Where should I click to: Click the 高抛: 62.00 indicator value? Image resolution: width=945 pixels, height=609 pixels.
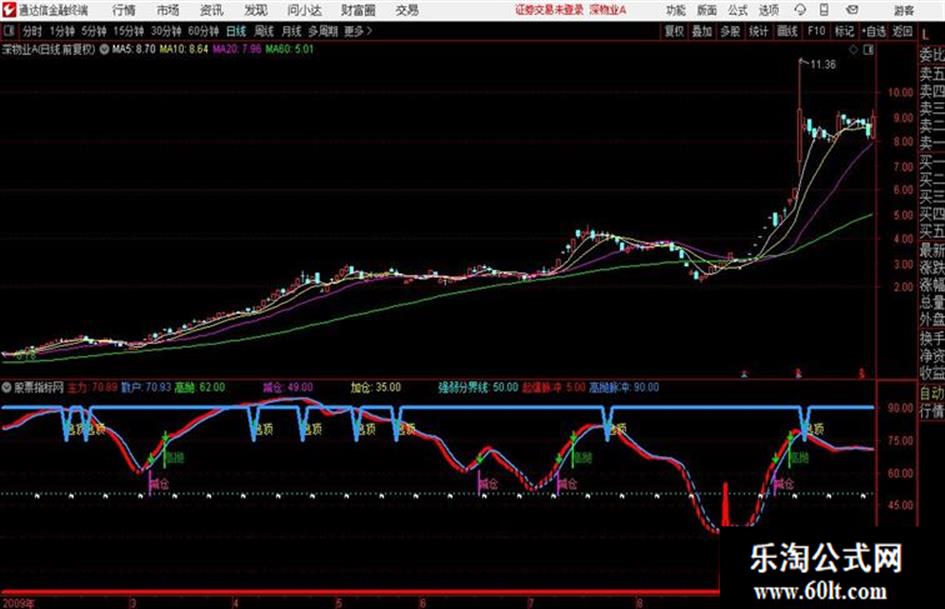[199, 387]
